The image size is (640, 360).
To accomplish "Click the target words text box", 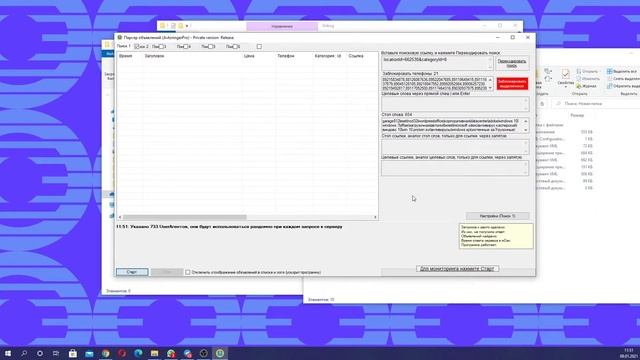I will point(455,104).
